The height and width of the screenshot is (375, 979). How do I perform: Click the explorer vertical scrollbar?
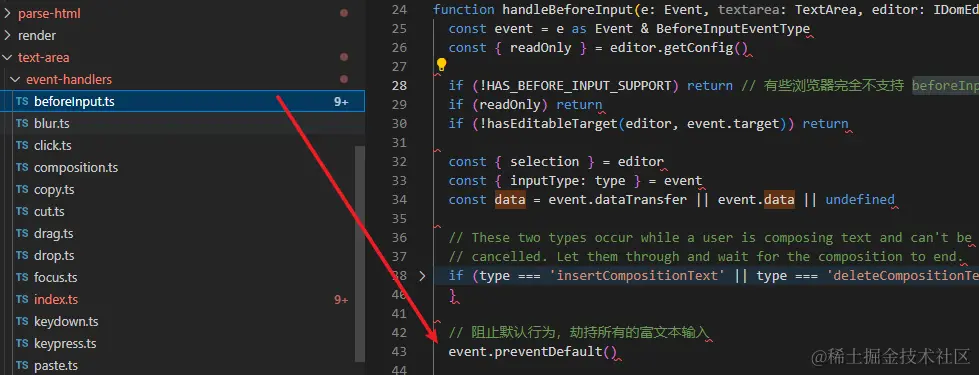tap(360, 253)
